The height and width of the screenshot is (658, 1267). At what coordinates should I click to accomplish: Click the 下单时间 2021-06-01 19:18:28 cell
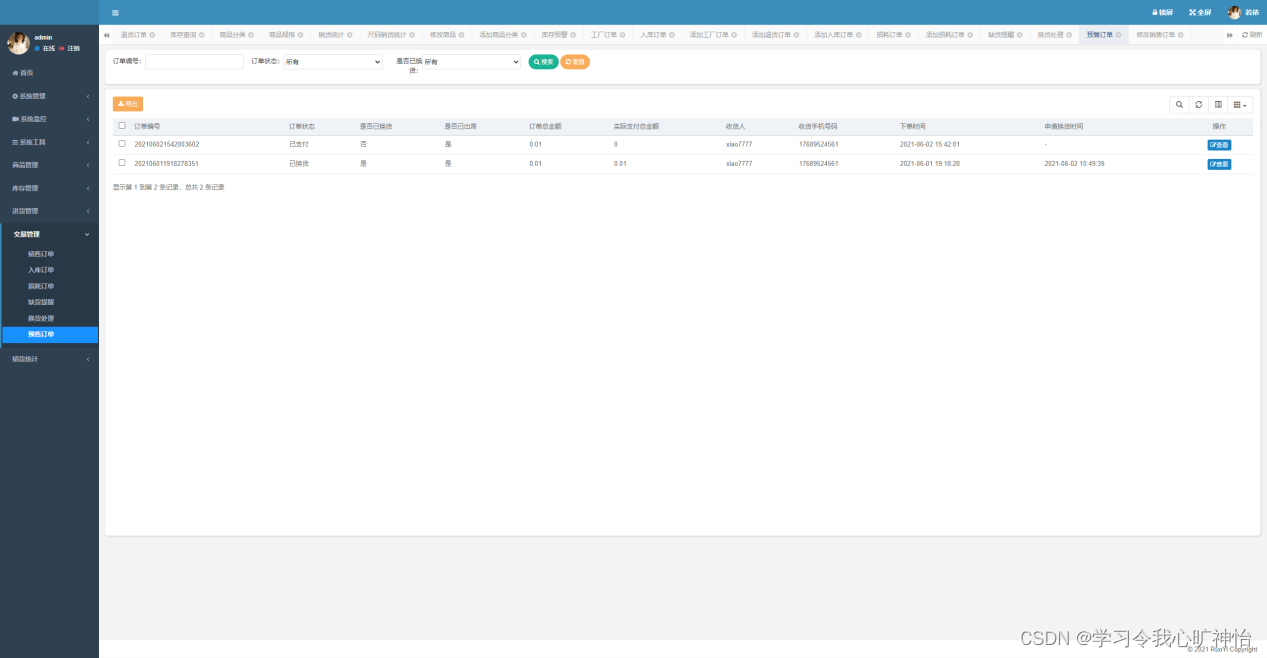930,164
